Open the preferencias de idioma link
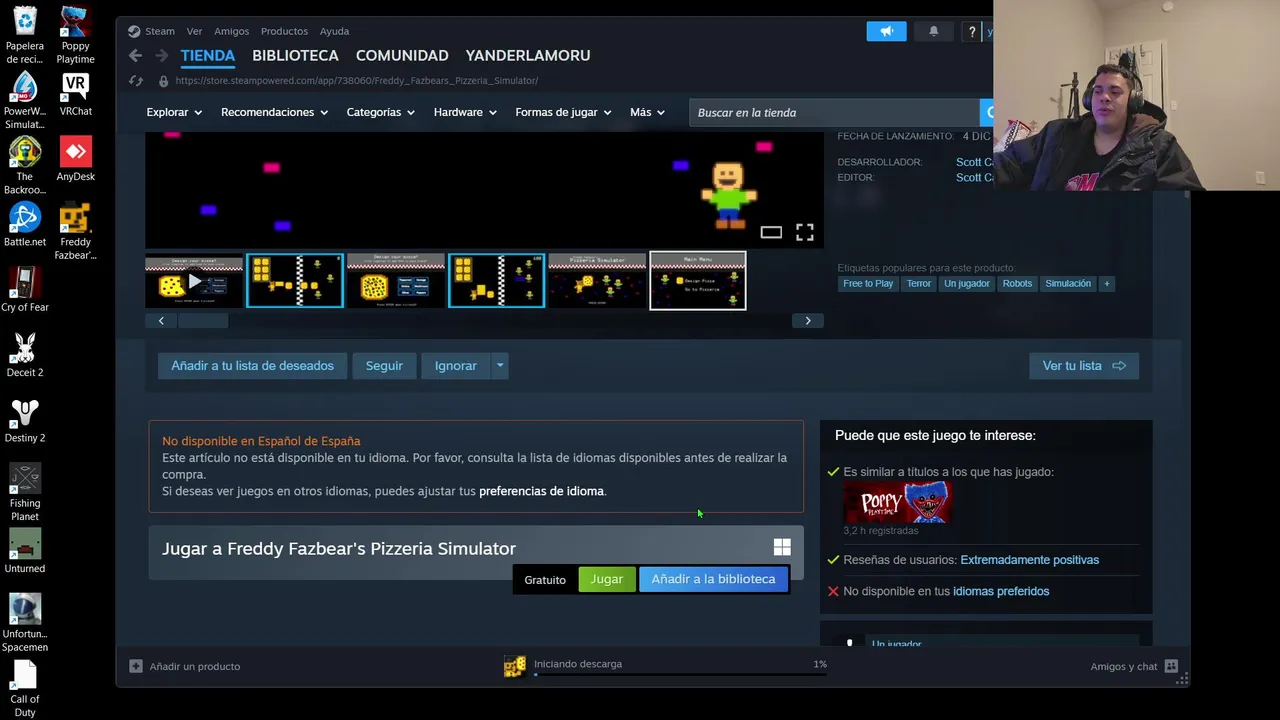The width and height of the screenshot is (1280, 720). click(541, 491)
